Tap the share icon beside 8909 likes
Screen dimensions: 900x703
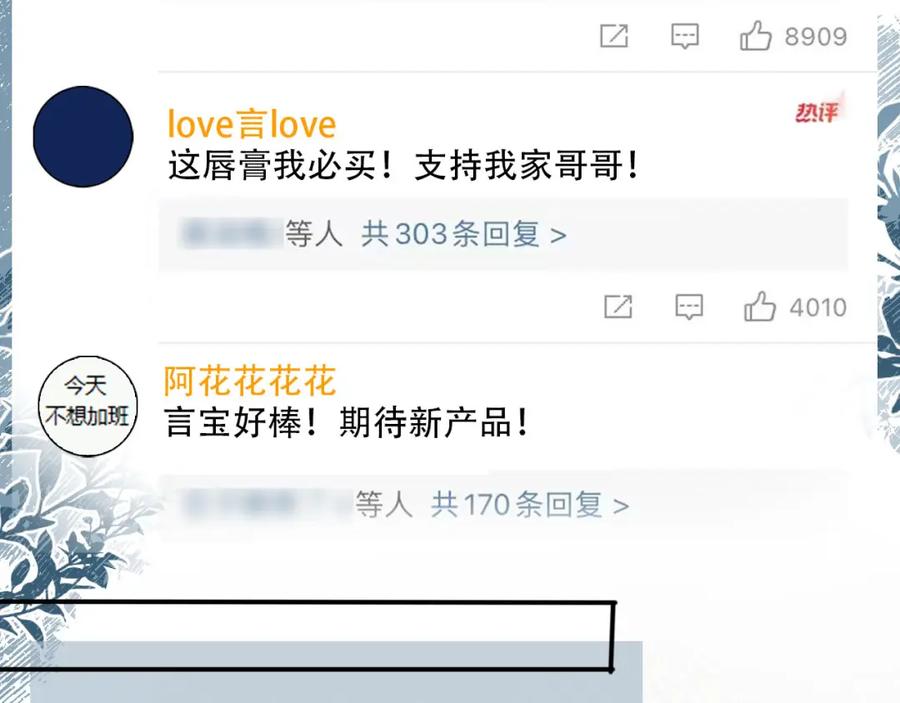(614, 36)
